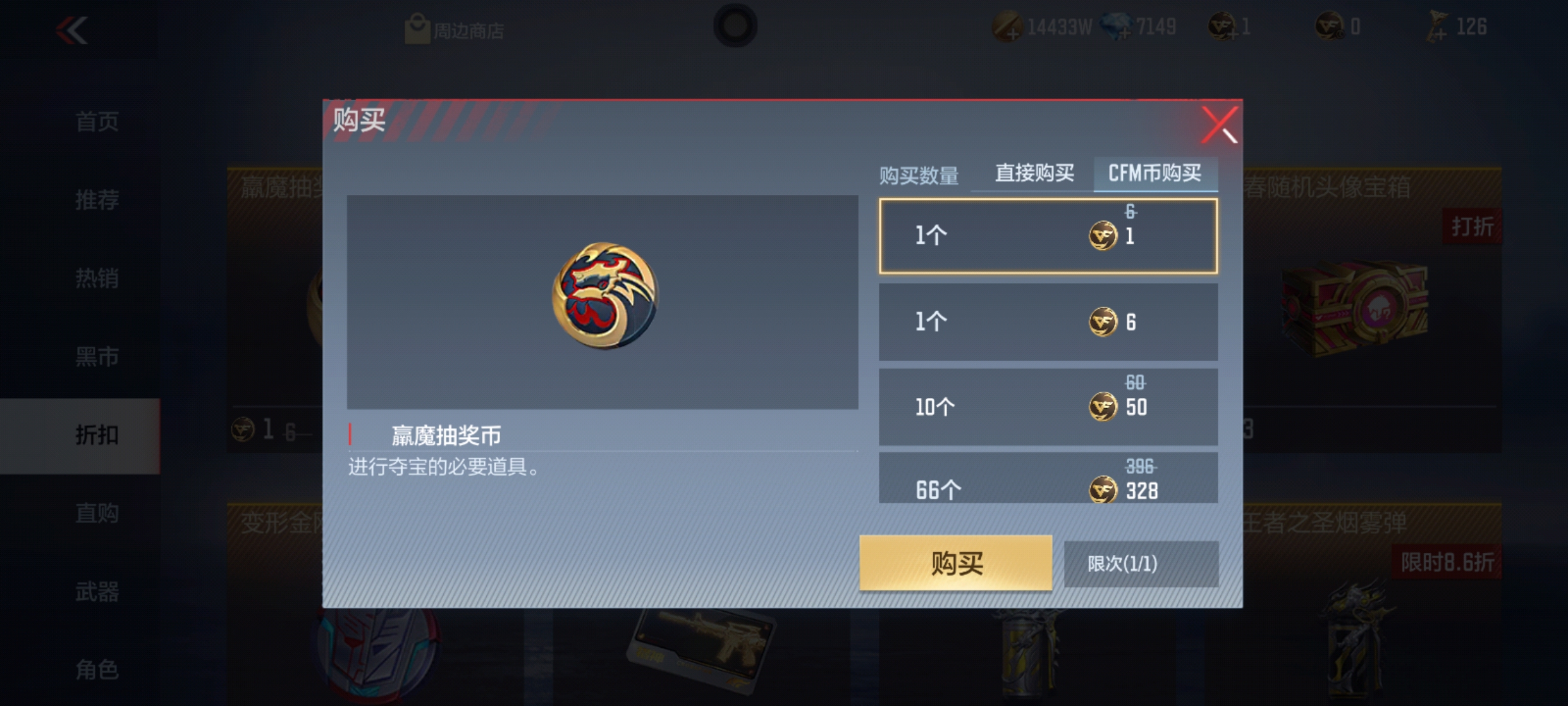Viewport: 1568px width, 706px height.
Task: Click the back double-arrow icon
Action: click(72, 30)
